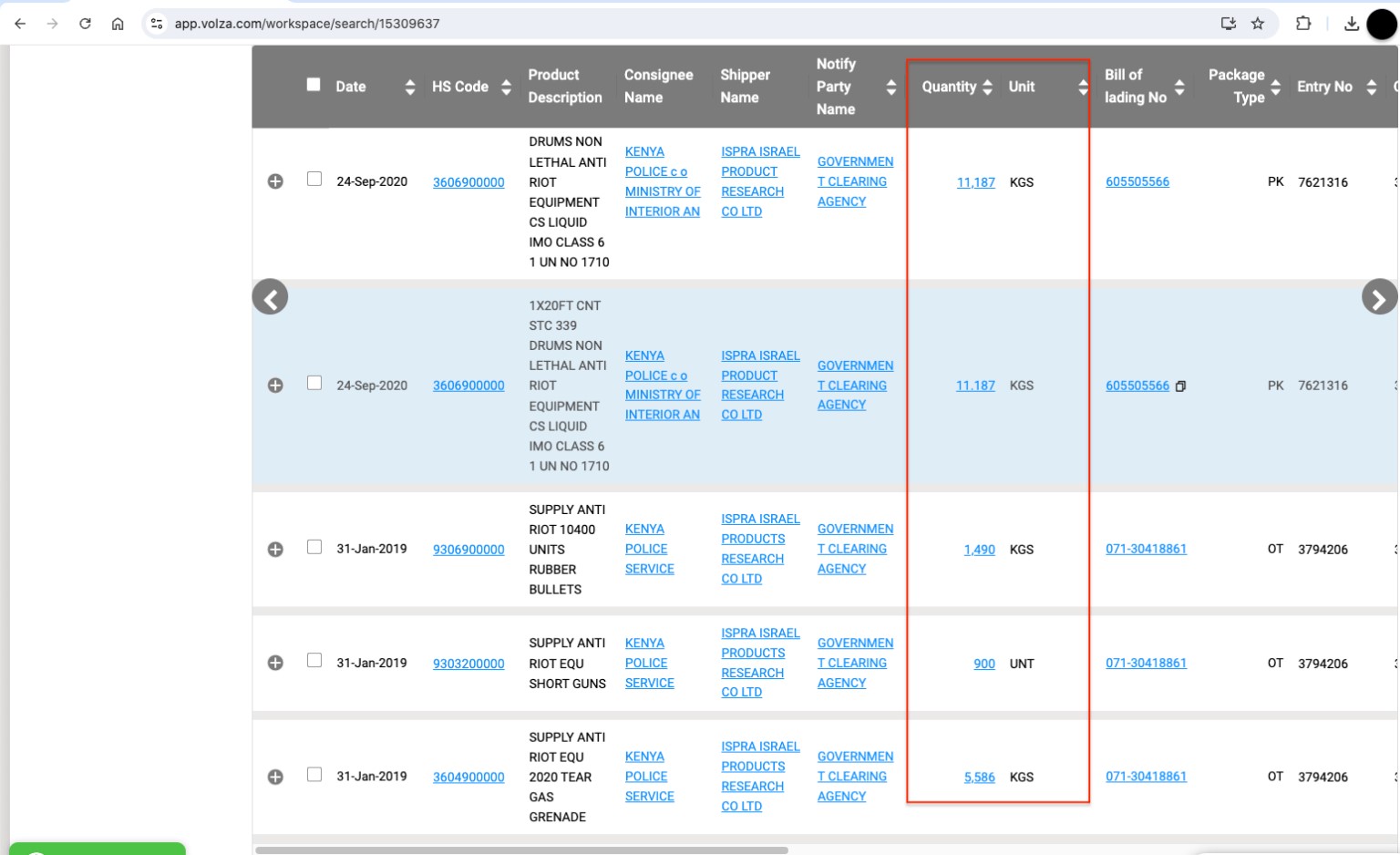Image resolution: width=1400 pixels, height=855 pixels.
Task: Check the short guns row checkbox
Action: (314, 660)
